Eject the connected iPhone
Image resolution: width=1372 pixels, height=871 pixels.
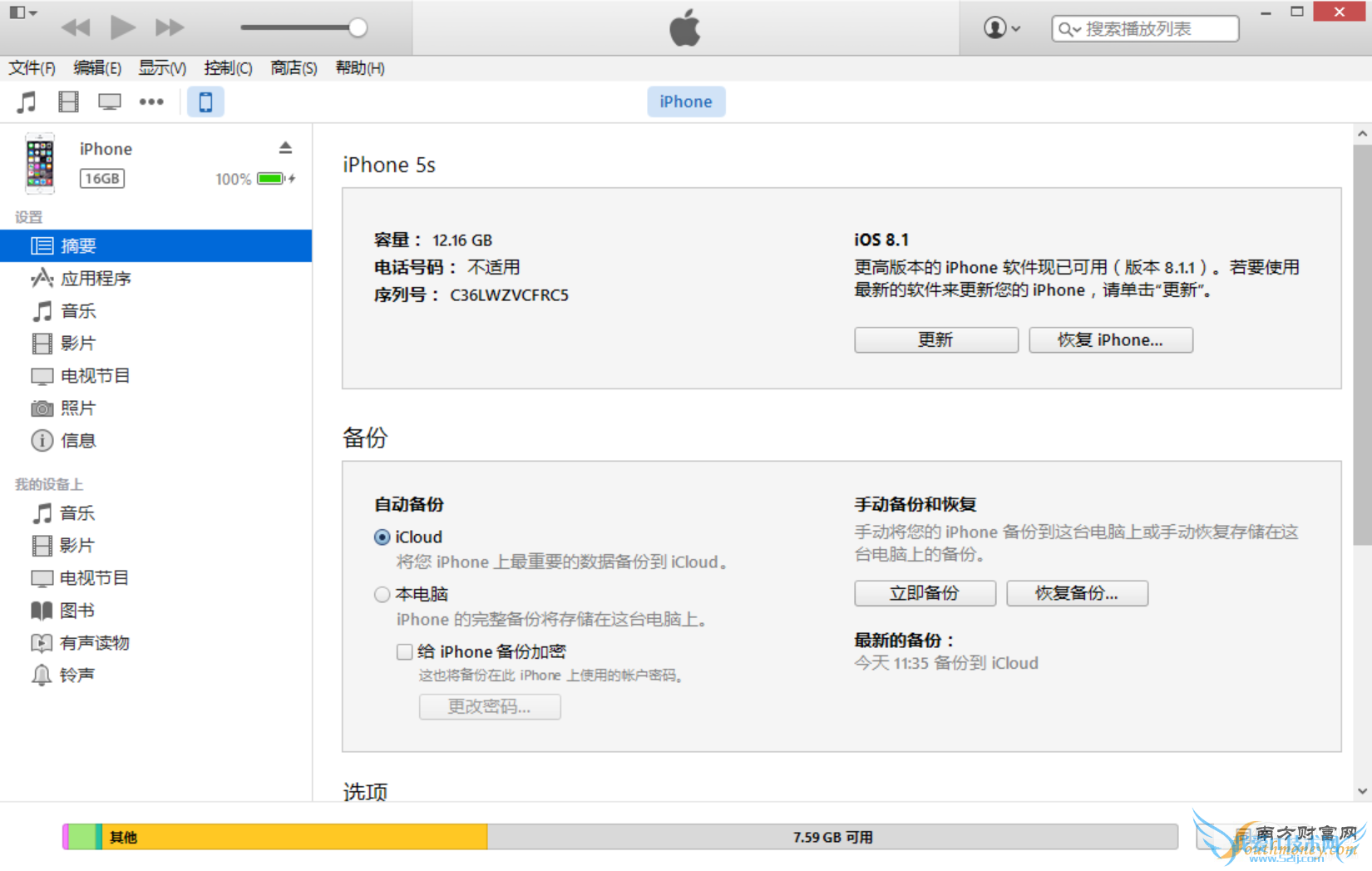pos(285,147)
